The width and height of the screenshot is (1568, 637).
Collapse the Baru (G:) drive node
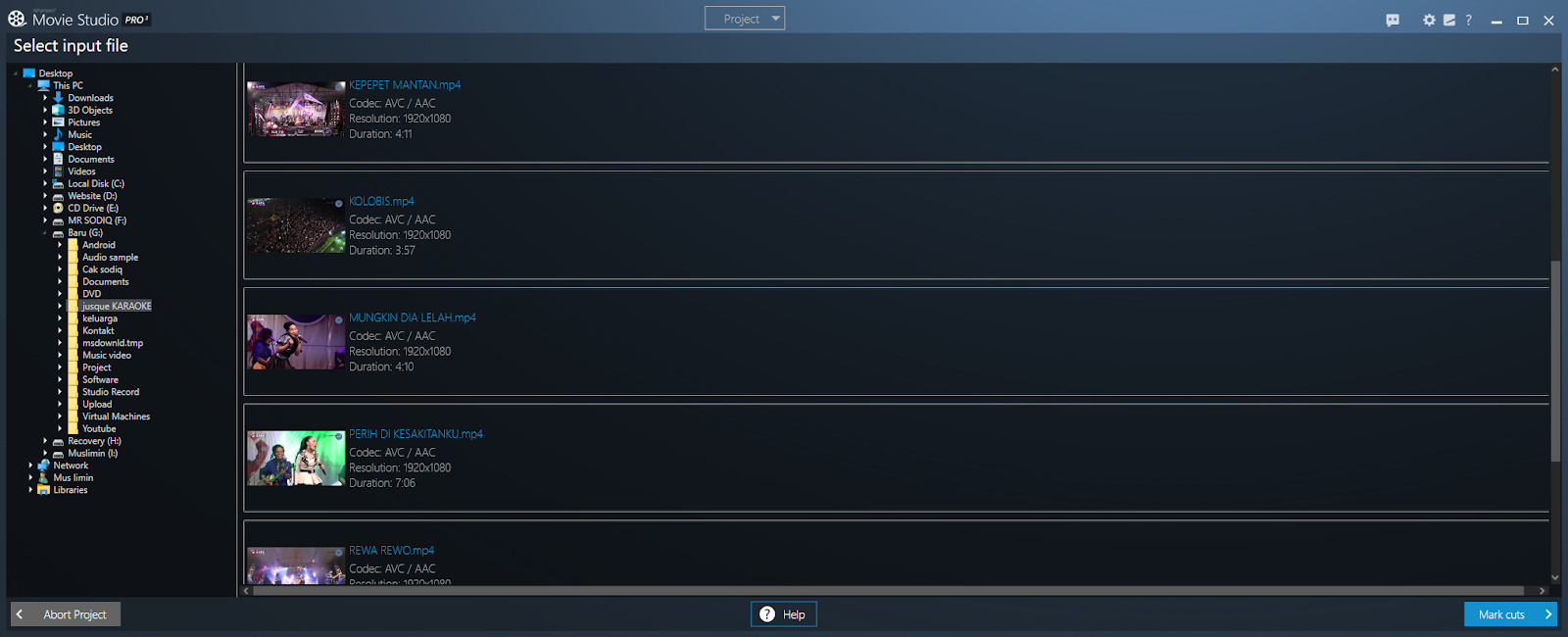coord(45,233)
